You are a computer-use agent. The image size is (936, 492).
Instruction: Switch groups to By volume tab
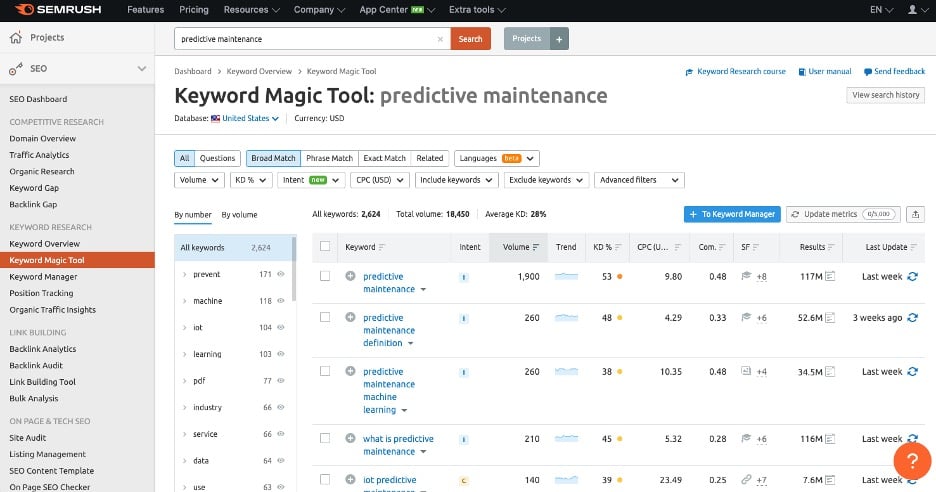click(x=239, y=215)
